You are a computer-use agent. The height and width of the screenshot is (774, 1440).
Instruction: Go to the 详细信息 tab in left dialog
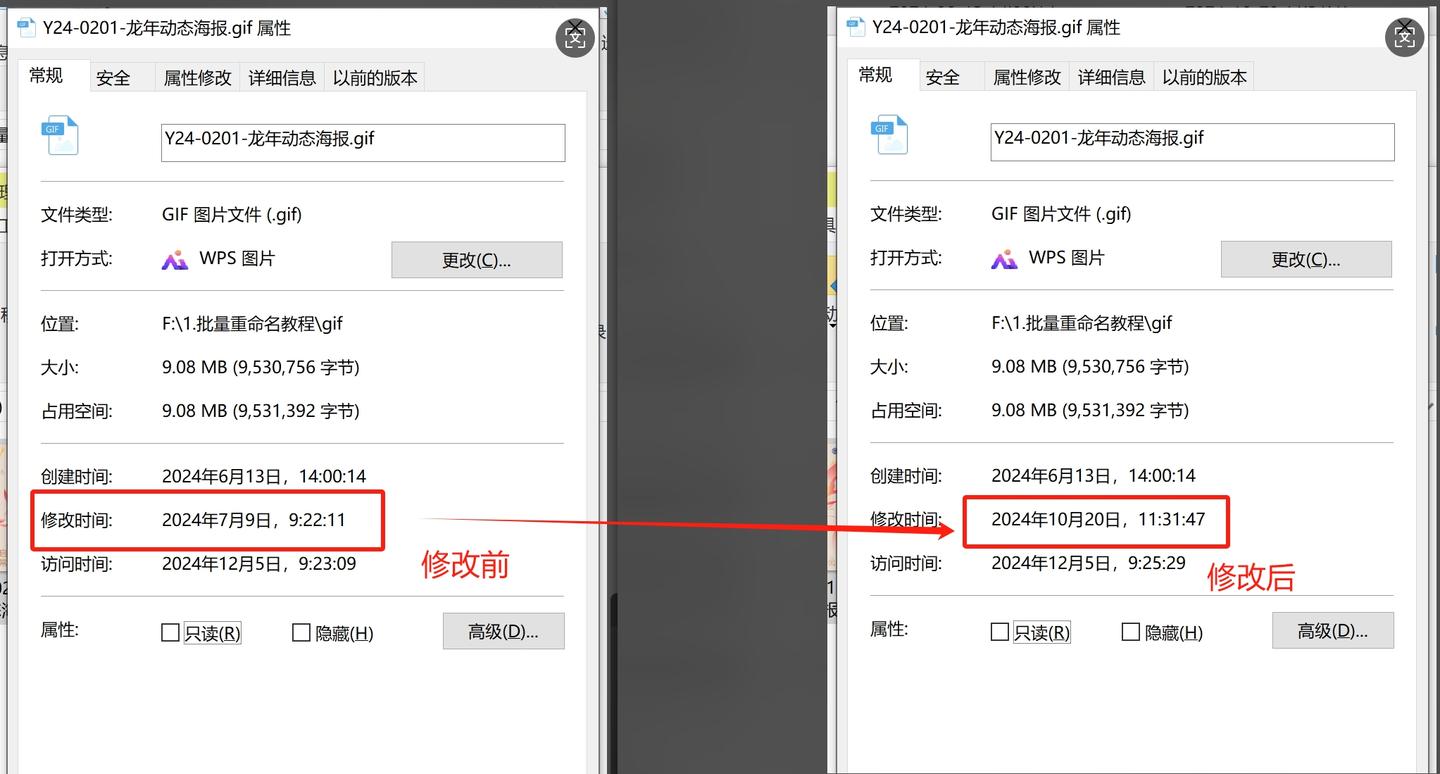tap(283, 77)
